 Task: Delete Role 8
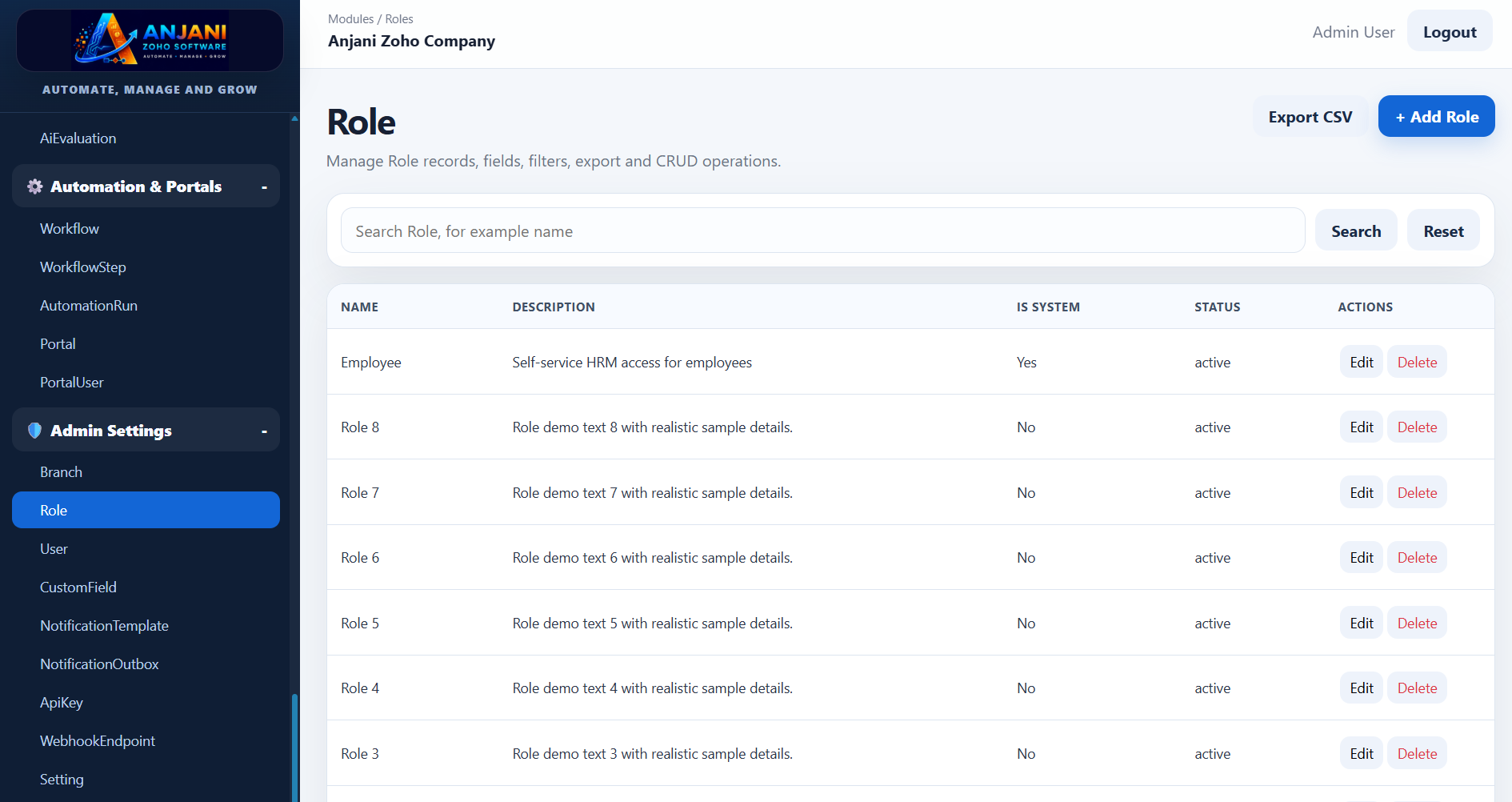(x=1417, y=427)
